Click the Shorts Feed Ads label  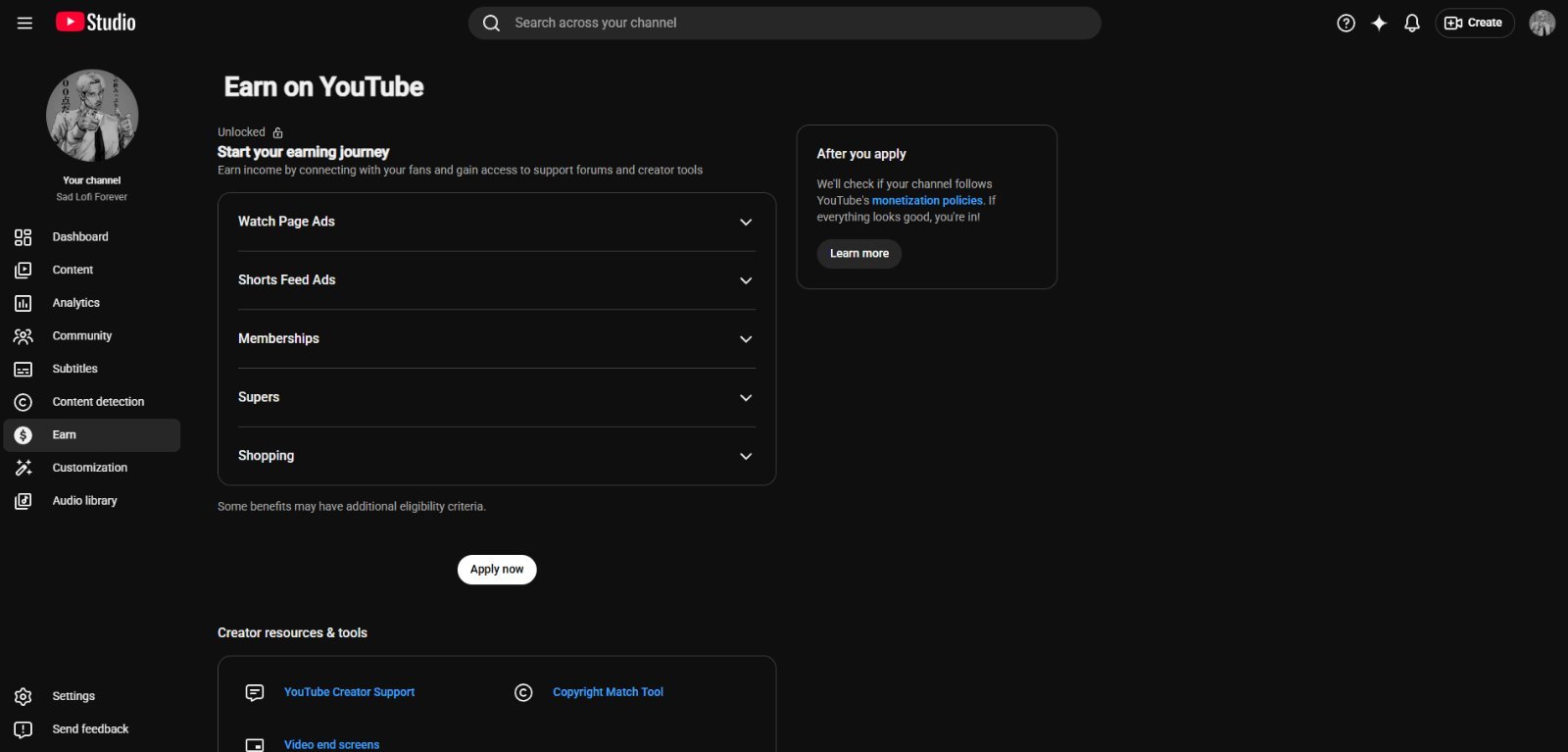[x=286, y=280]
